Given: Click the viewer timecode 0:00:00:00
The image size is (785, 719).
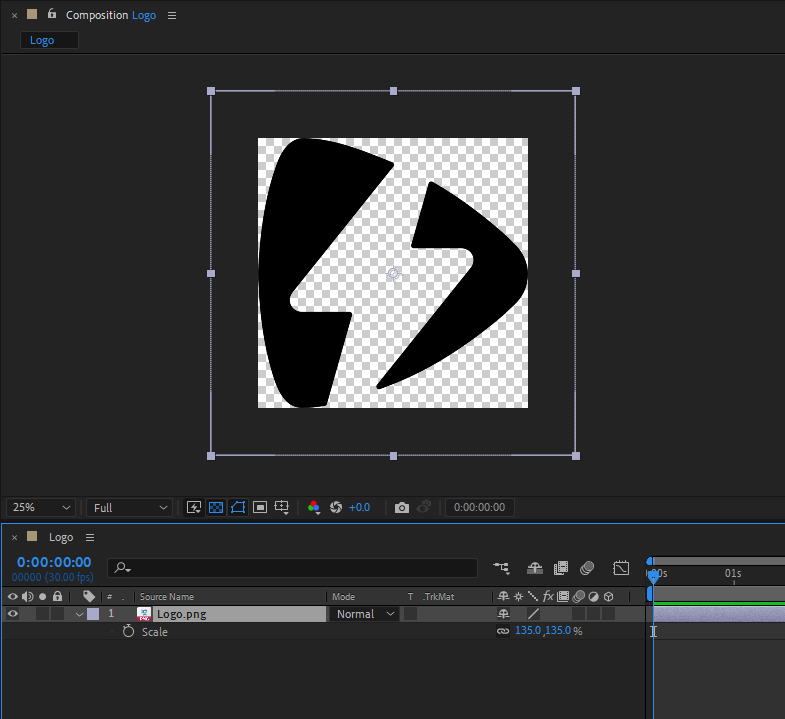Looking at the screenshot, I should [479, 507].
